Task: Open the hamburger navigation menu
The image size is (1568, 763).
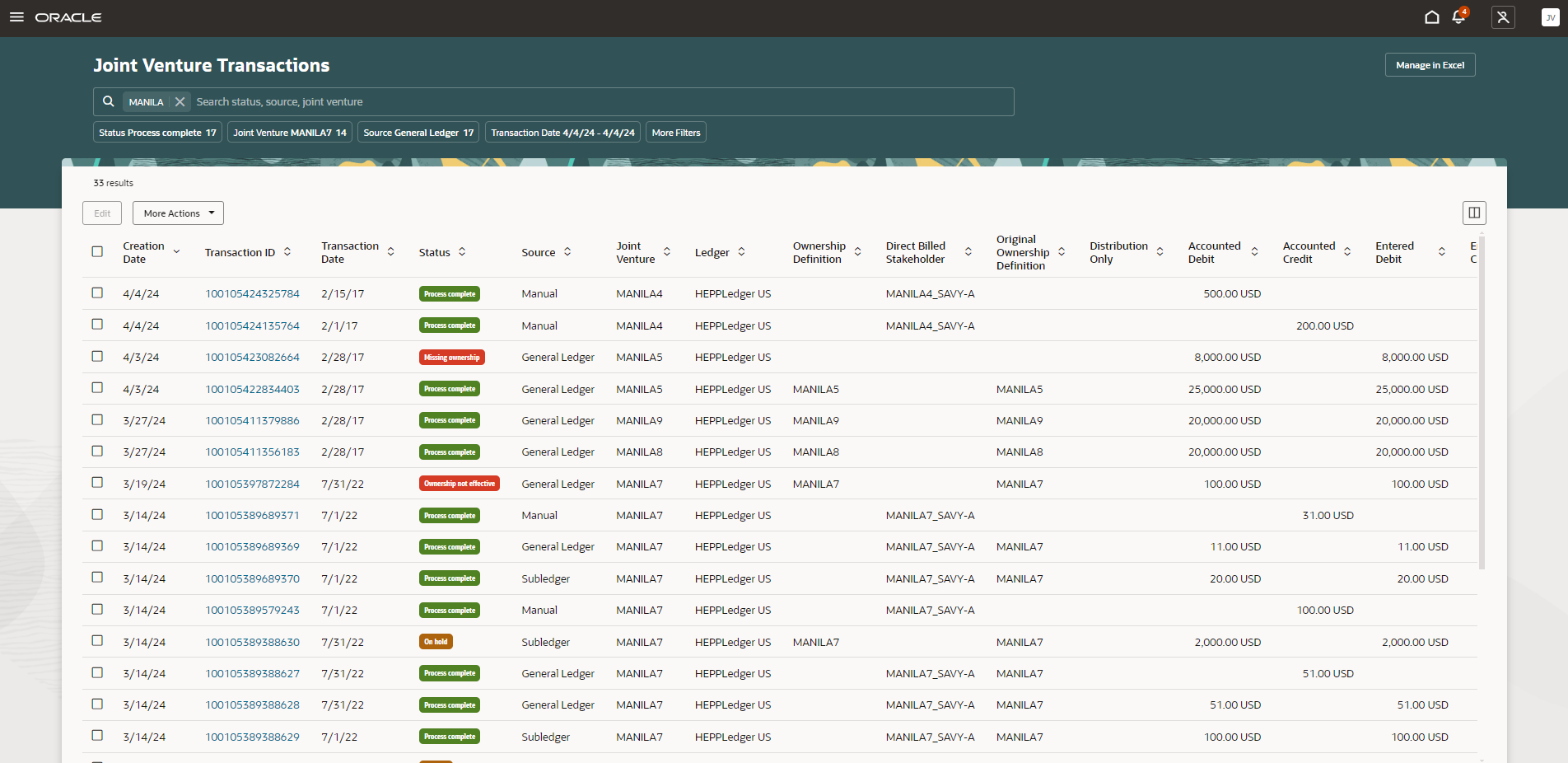Action: click(x=16, y=17)
